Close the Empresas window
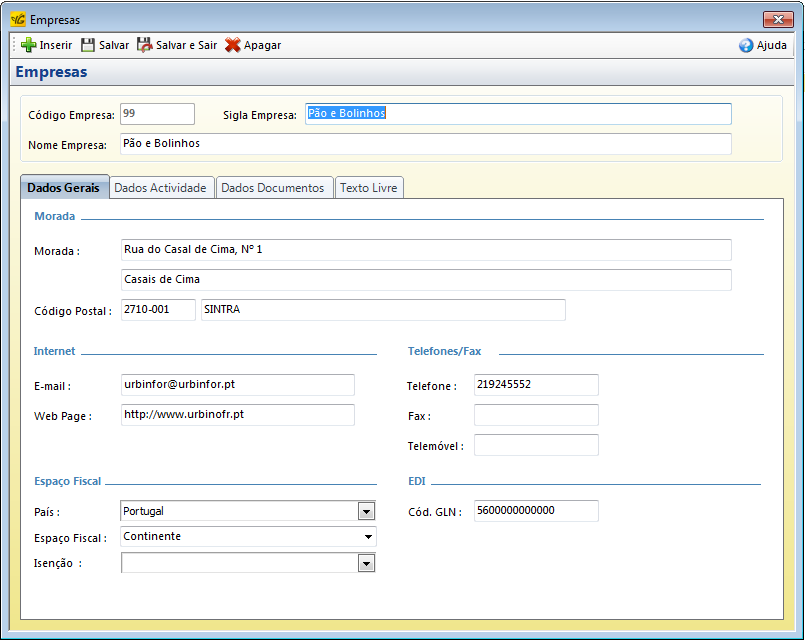 (777, 19)
